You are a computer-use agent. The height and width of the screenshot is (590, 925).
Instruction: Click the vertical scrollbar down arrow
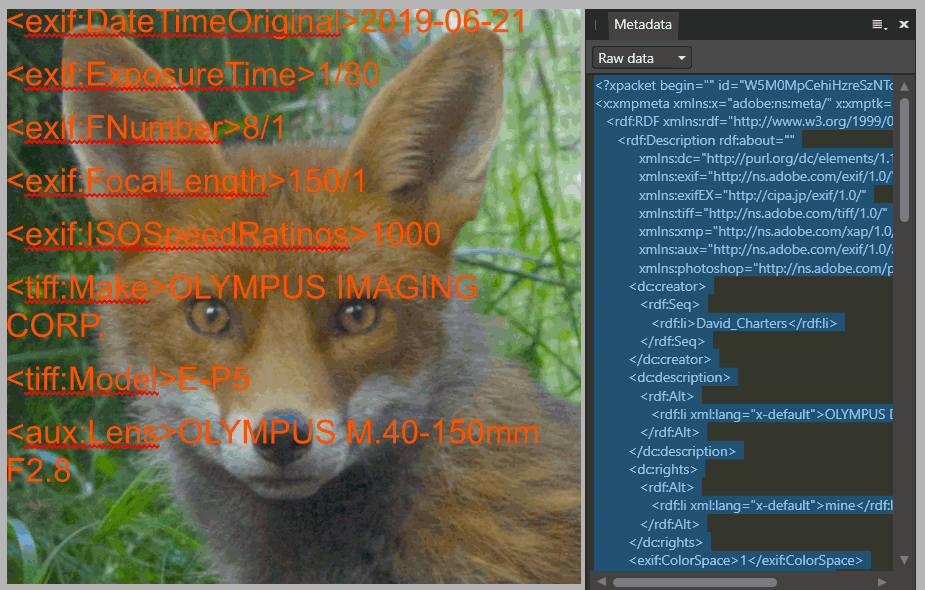tap(904, 560)
